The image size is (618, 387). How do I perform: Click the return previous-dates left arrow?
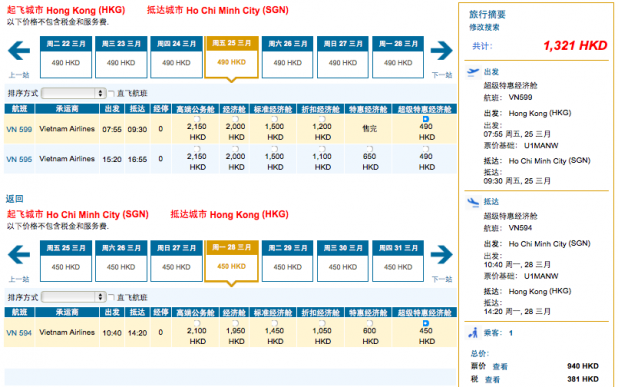click(x=19, y=255)
